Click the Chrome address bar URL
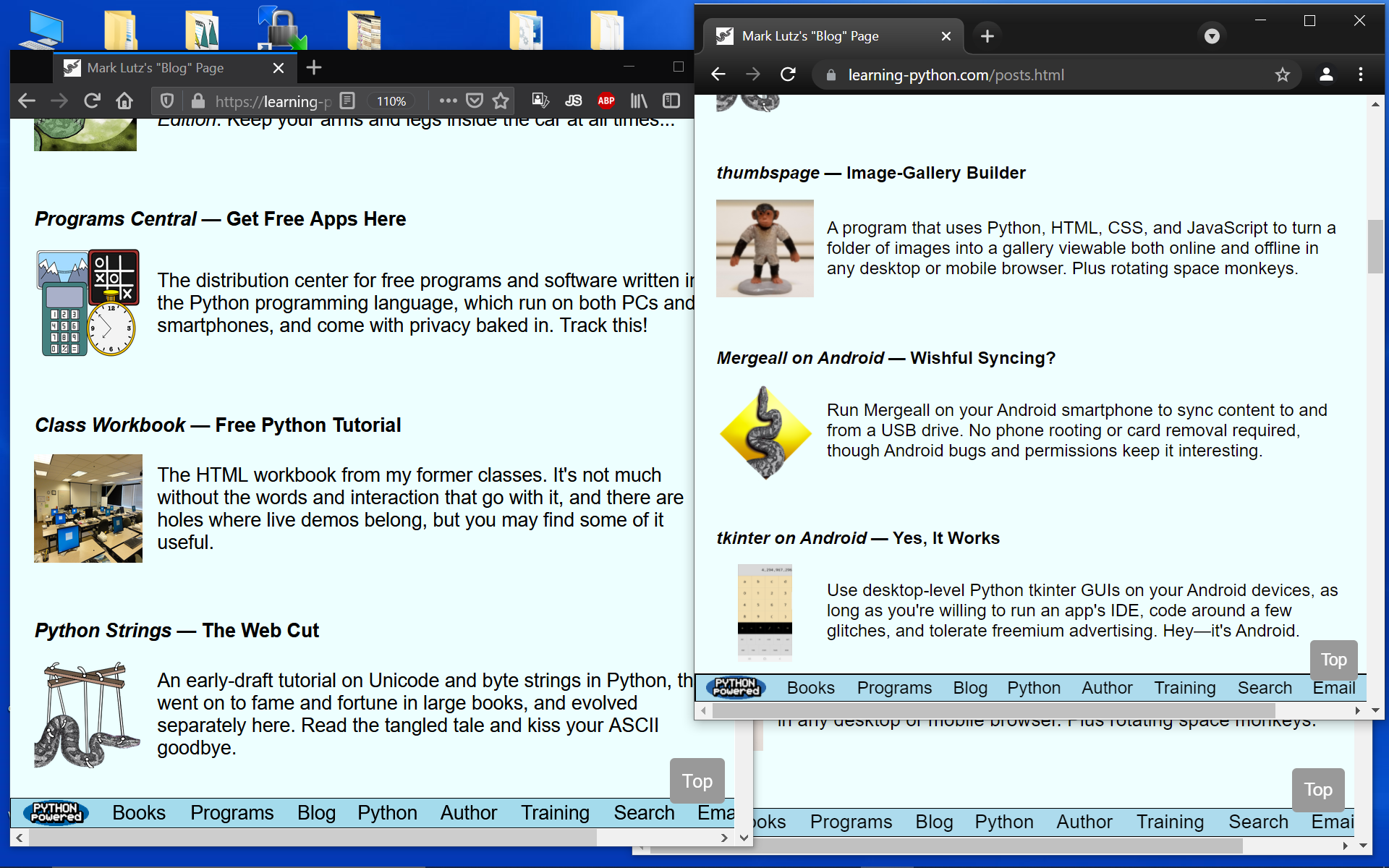 point(956,75)
